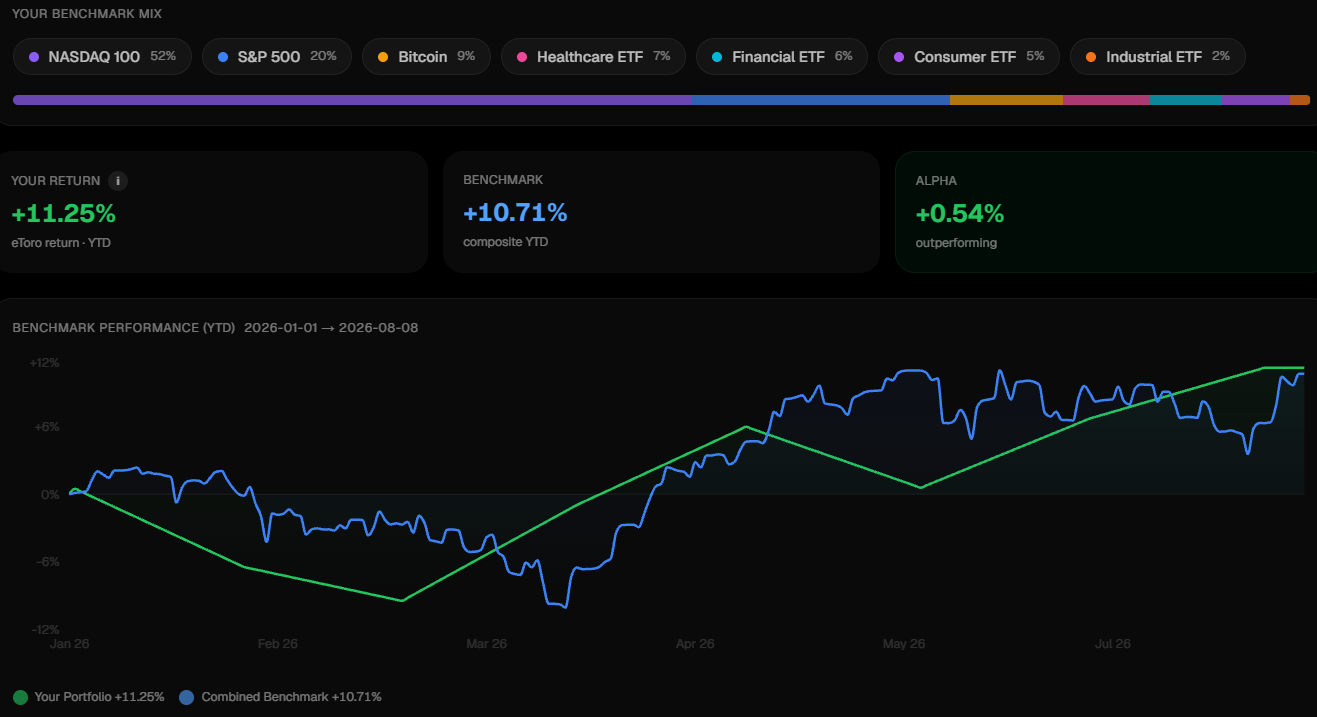Click the pink Healthcare ETF dot icon
The image size is (1317, 717).
pos(522,57)
